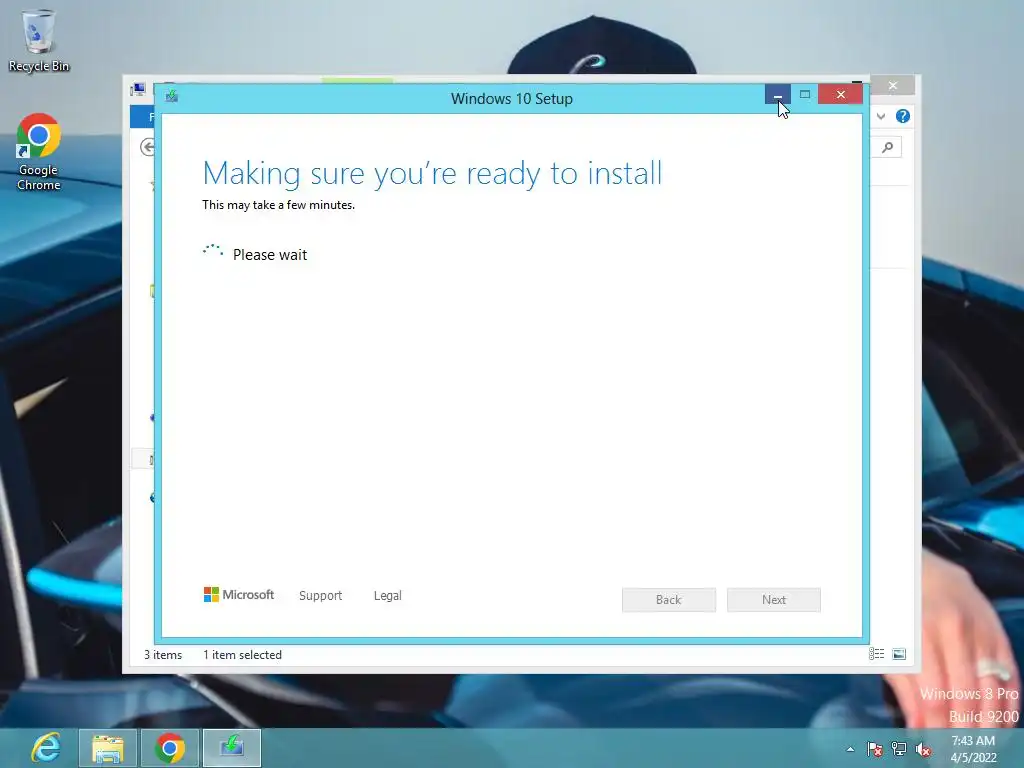1024x768 pixels.
Task: Click the Next button in Windows 10 Setup
Action: click(773, 600)
